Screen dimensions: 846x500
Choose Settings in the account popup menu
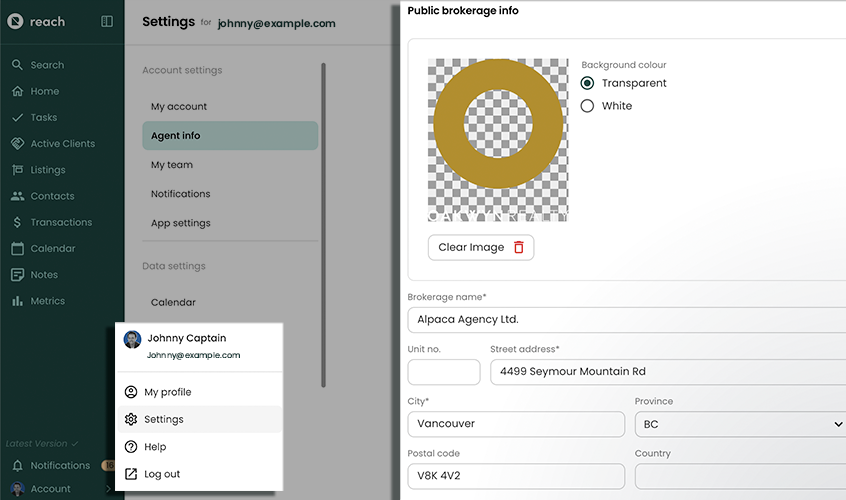tap(163, 419)
